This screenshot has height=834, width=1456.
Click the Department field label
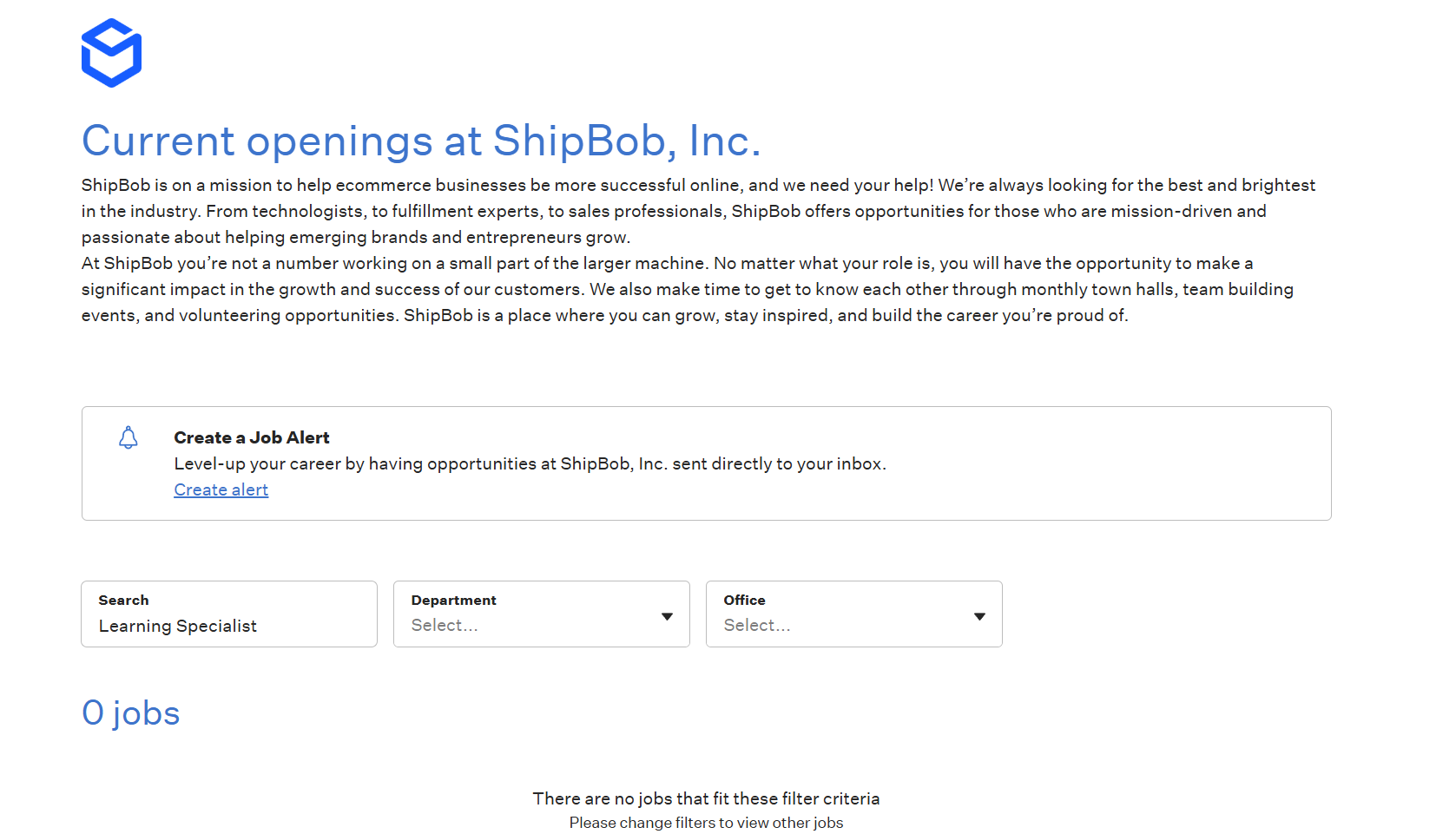tap(454, 600)
